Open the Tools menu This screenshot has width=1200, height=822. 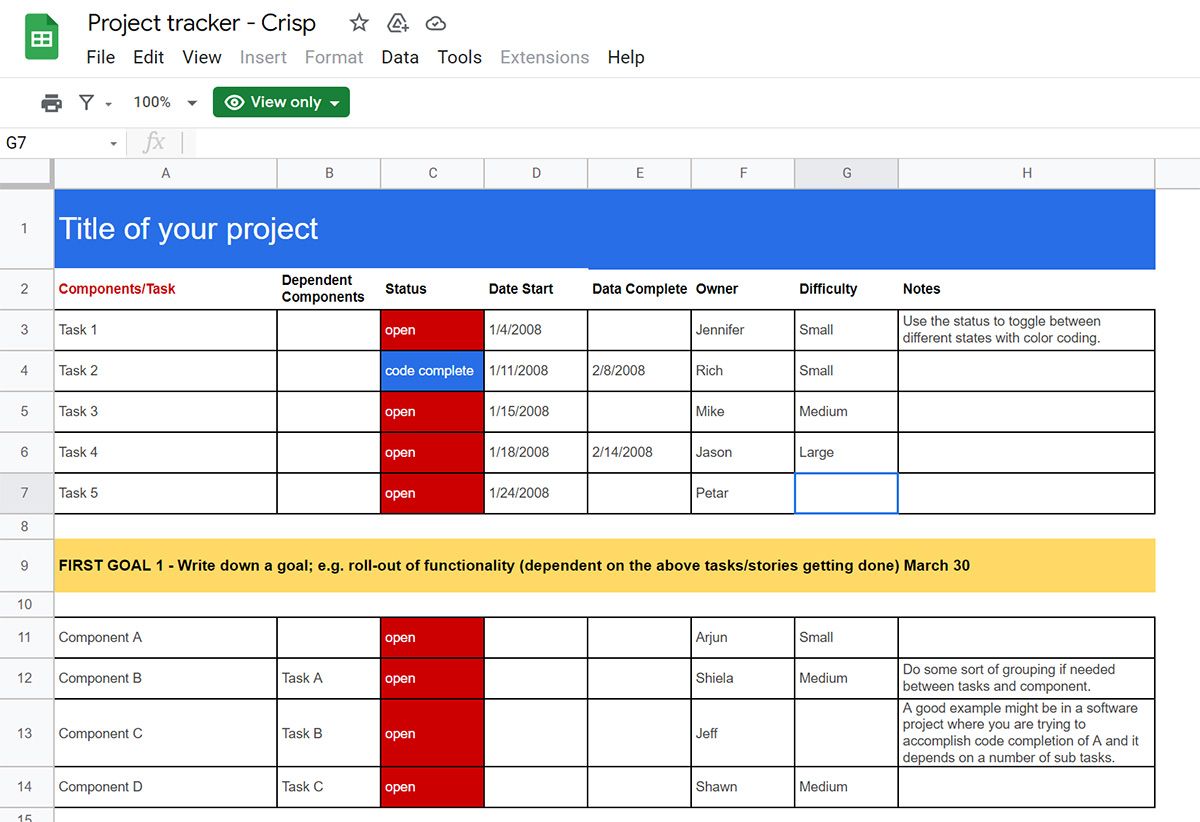[459, 57]
